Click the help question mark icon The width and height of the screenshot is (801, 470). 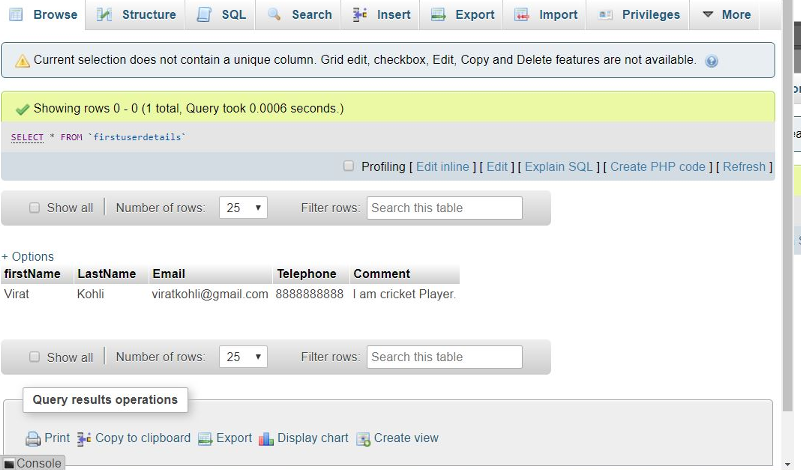coord(712,61)
